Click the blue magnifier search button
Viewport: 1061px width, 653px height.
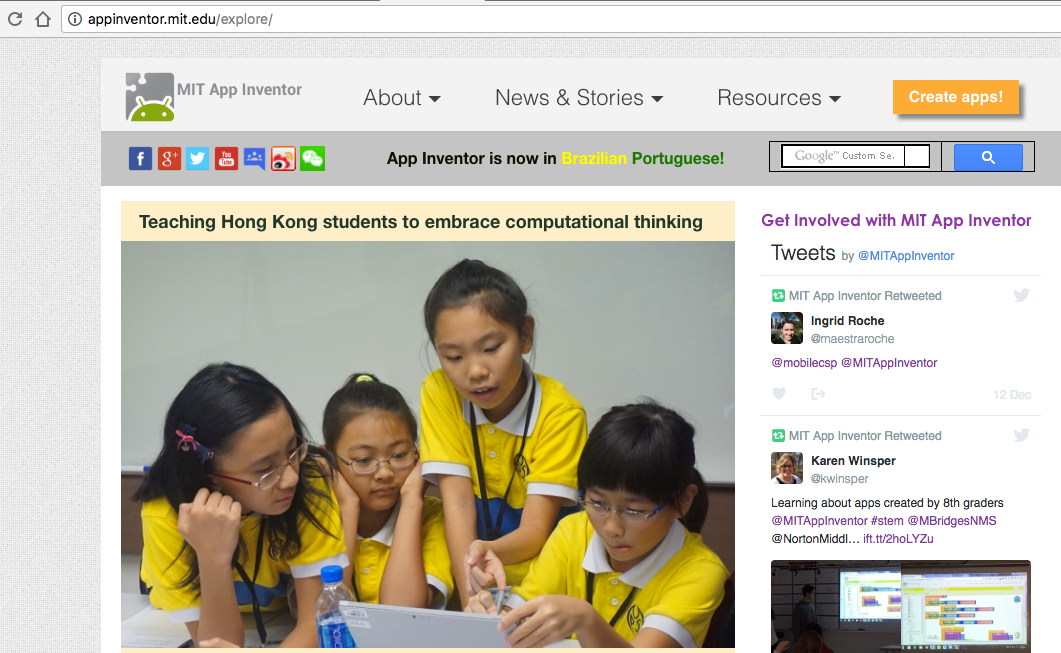tap(988, 157)
